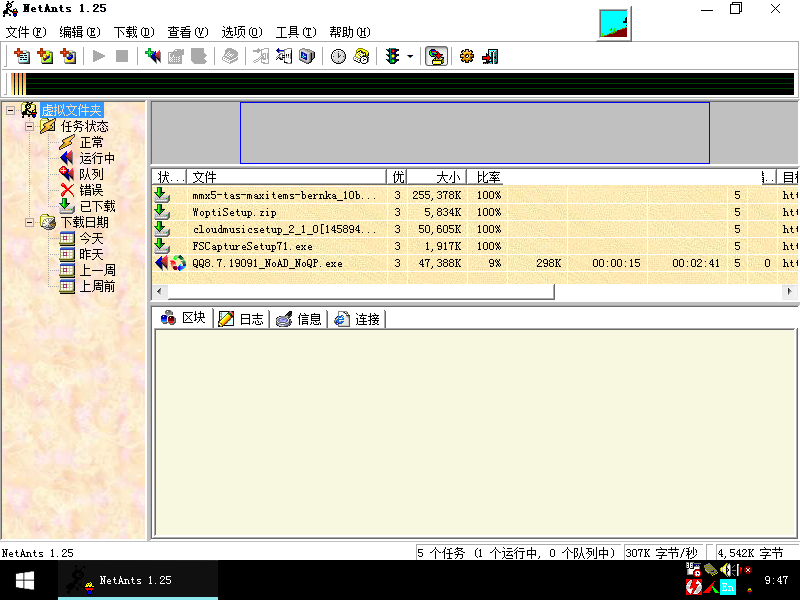Viewport: 800px width, 600px height.
Task: Collapse the 任务状态 tree branch
Action: coord(30,126)
